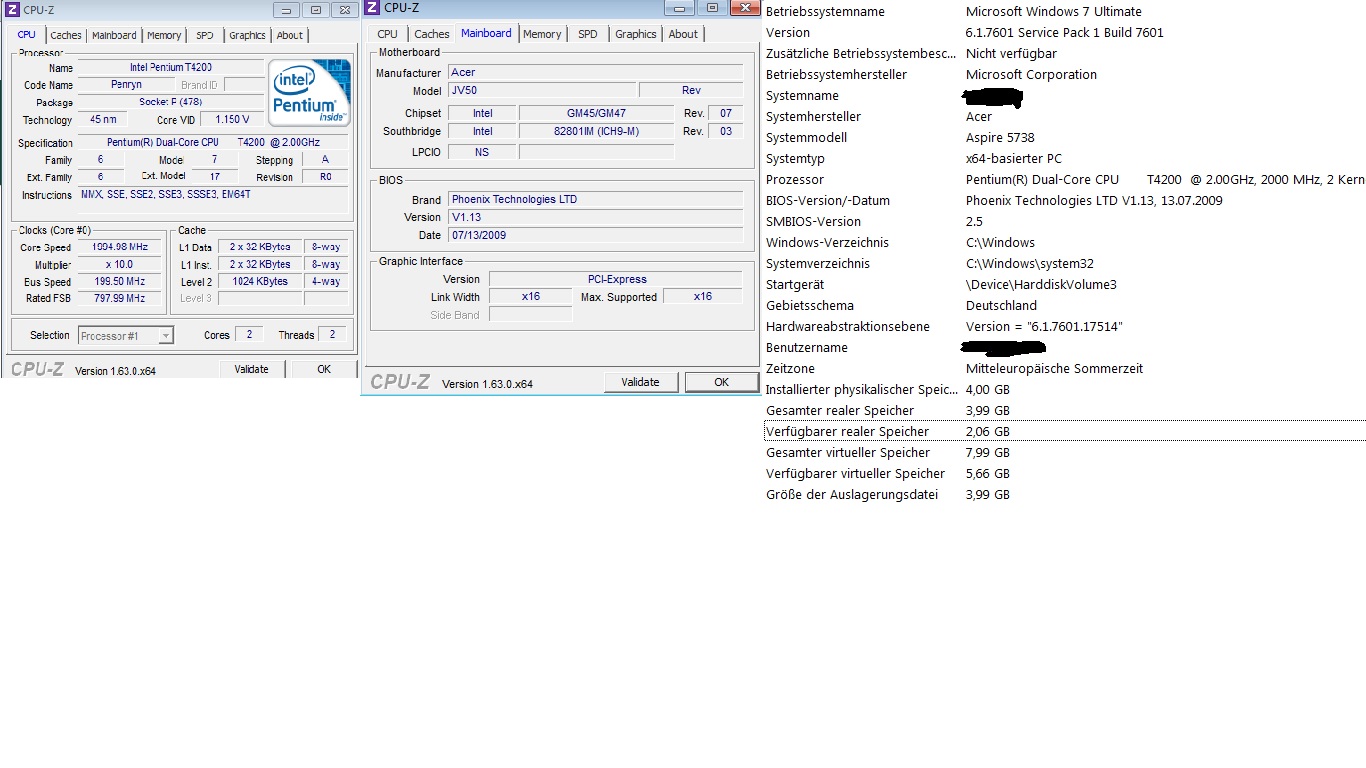Click the Level 2 cache value '1024 KBytes'

(260, 282)
